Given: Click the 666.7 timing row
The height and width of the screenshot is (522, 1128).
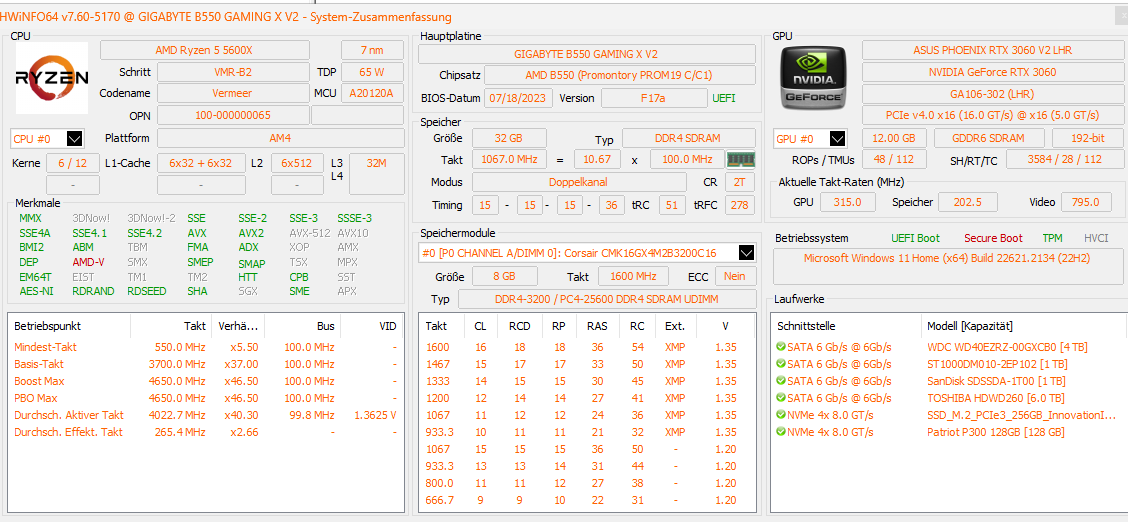Looking at the screenshot, I should pyautogui.click(x=587, y=500).
